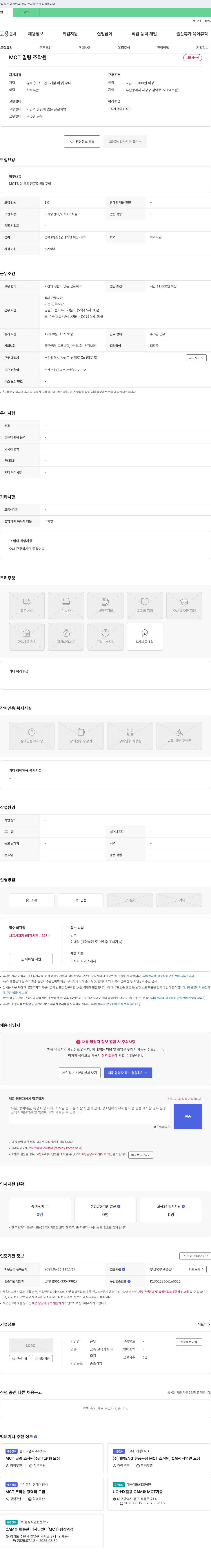Image resolution: width=211 pixels, height=1568 pixels.
Task: Jump to 근무조건 section tab
Action: (x=46, y=47)
